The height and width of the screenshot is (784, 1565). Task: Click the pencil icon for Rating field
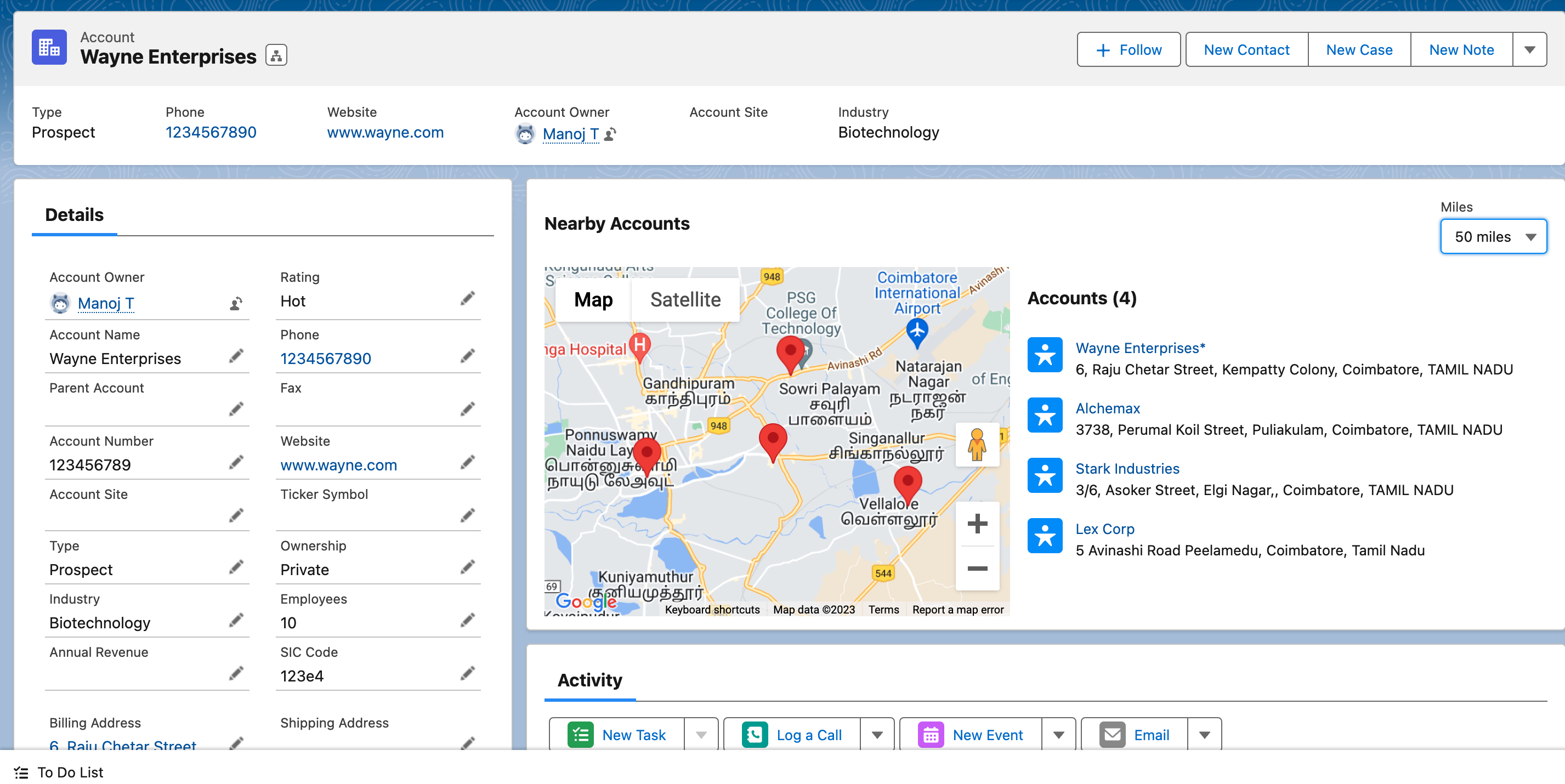point(467,298)
